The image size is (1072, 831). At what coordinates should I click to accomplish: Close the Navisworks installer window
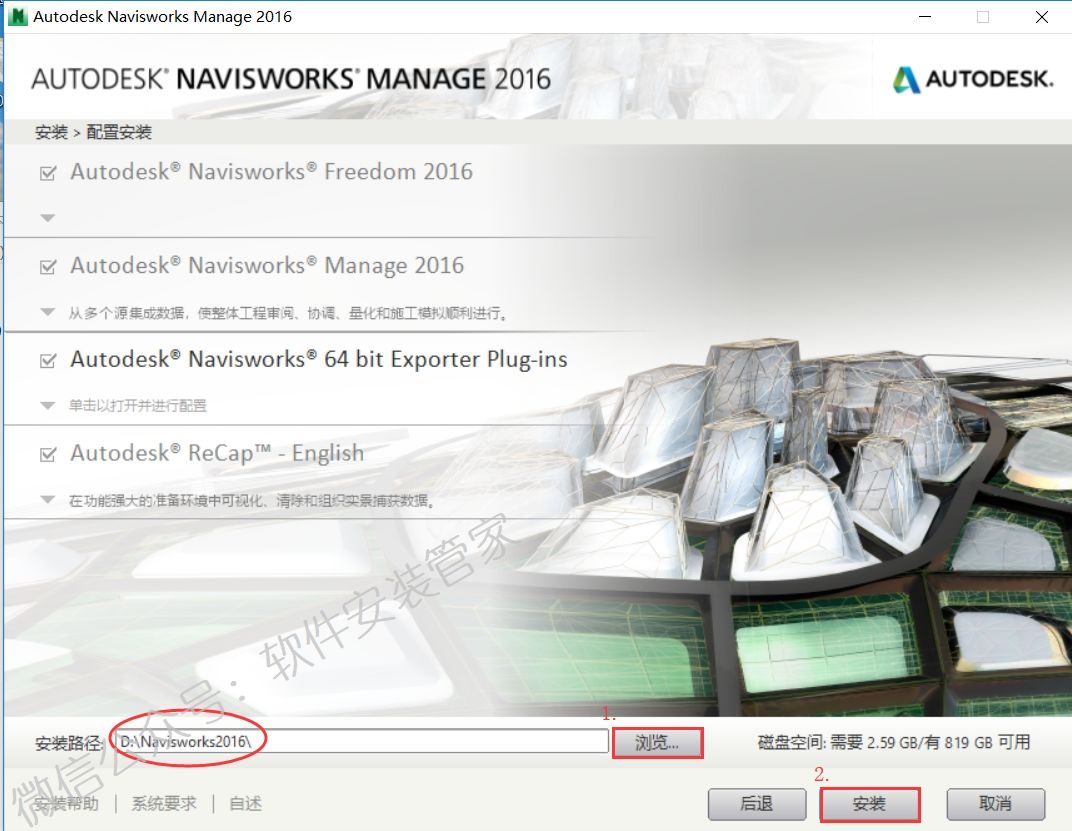coord(1041,17)
